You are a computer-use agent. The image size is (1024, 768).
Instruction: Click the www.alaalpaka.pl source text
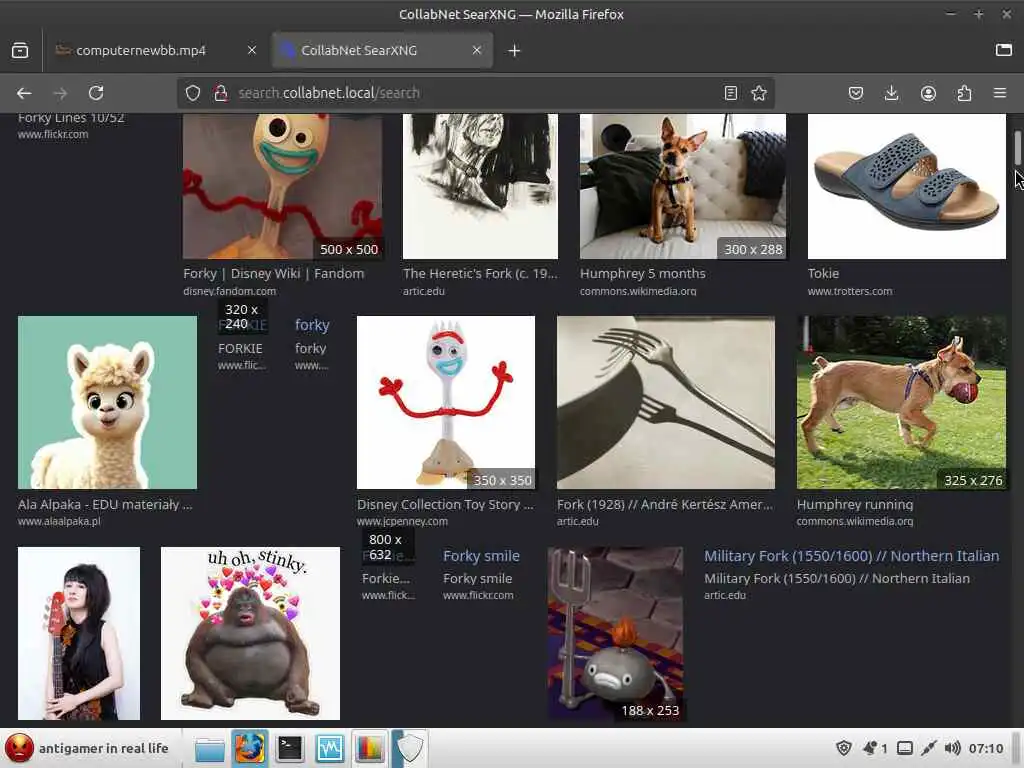(x=59, y=521)
